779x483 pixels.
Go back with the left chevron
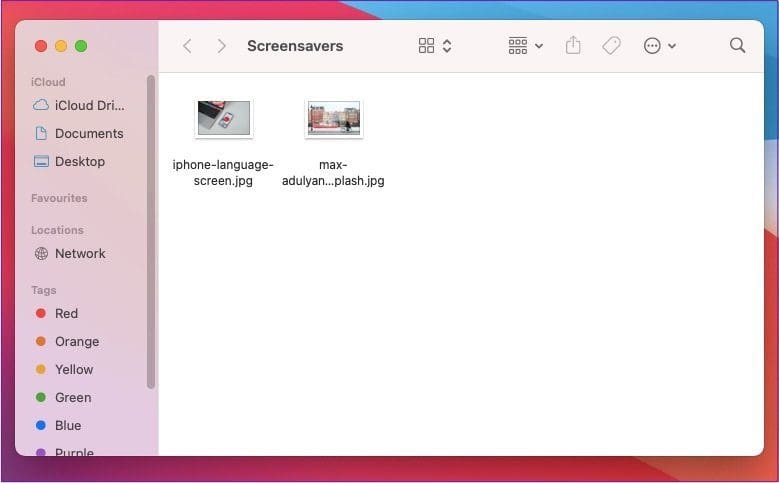pyautogui.click(x=187, y=46)
